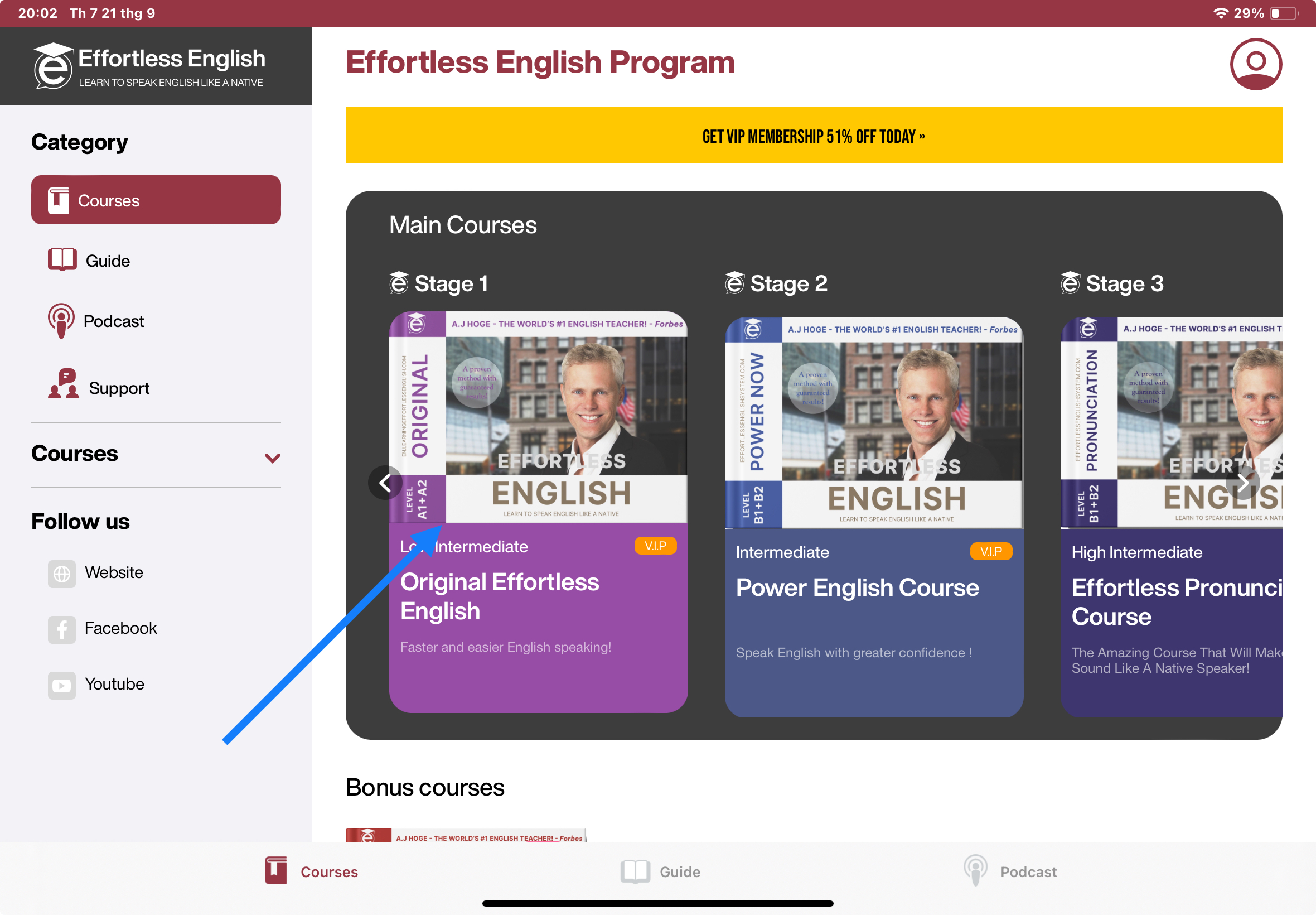
Task: Tap the Guide book icon in bottom bar
Action: 635,871
